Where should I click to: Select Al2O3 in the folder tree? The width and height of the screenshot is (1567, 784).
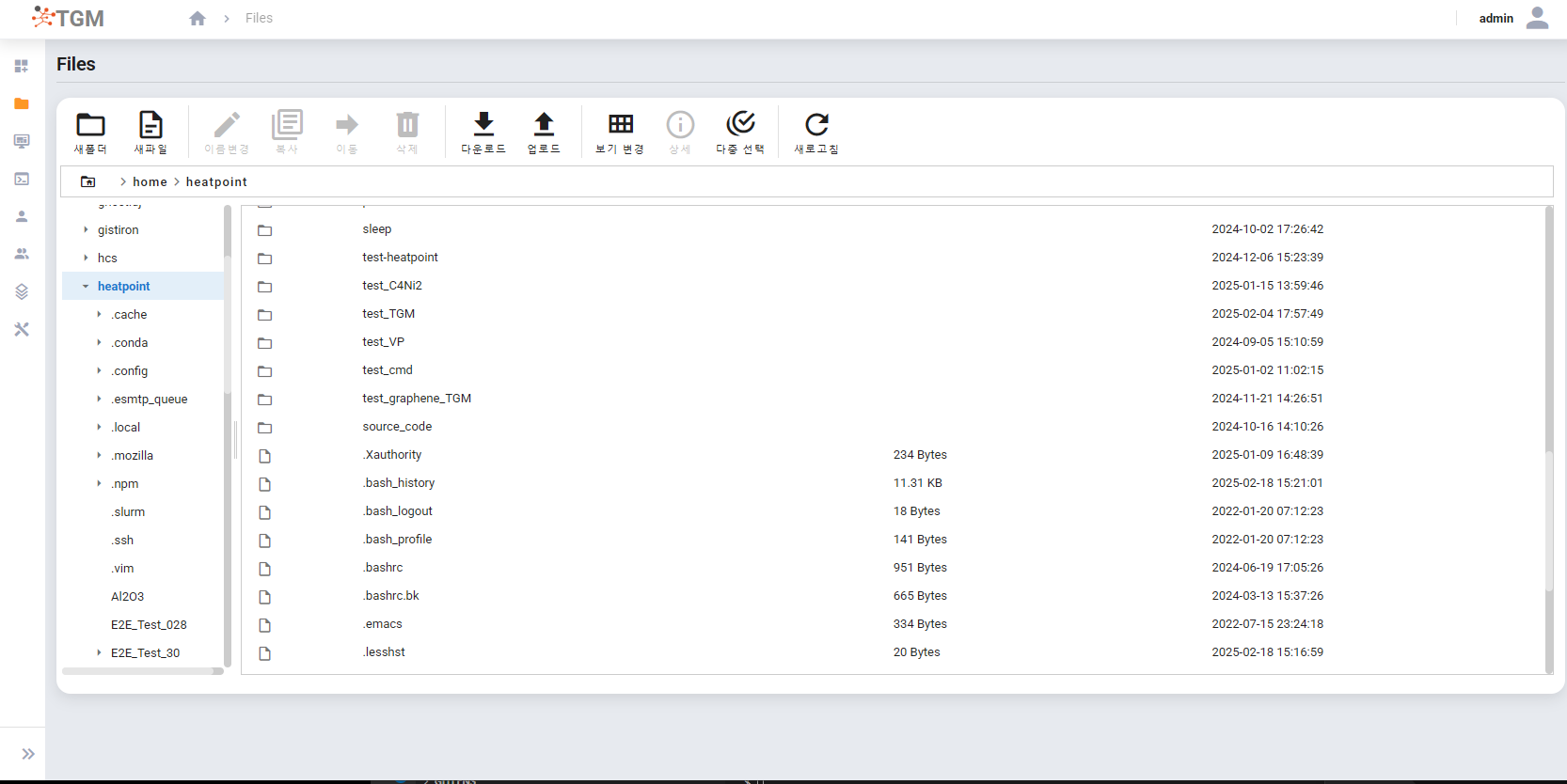(x=127, y=597)
